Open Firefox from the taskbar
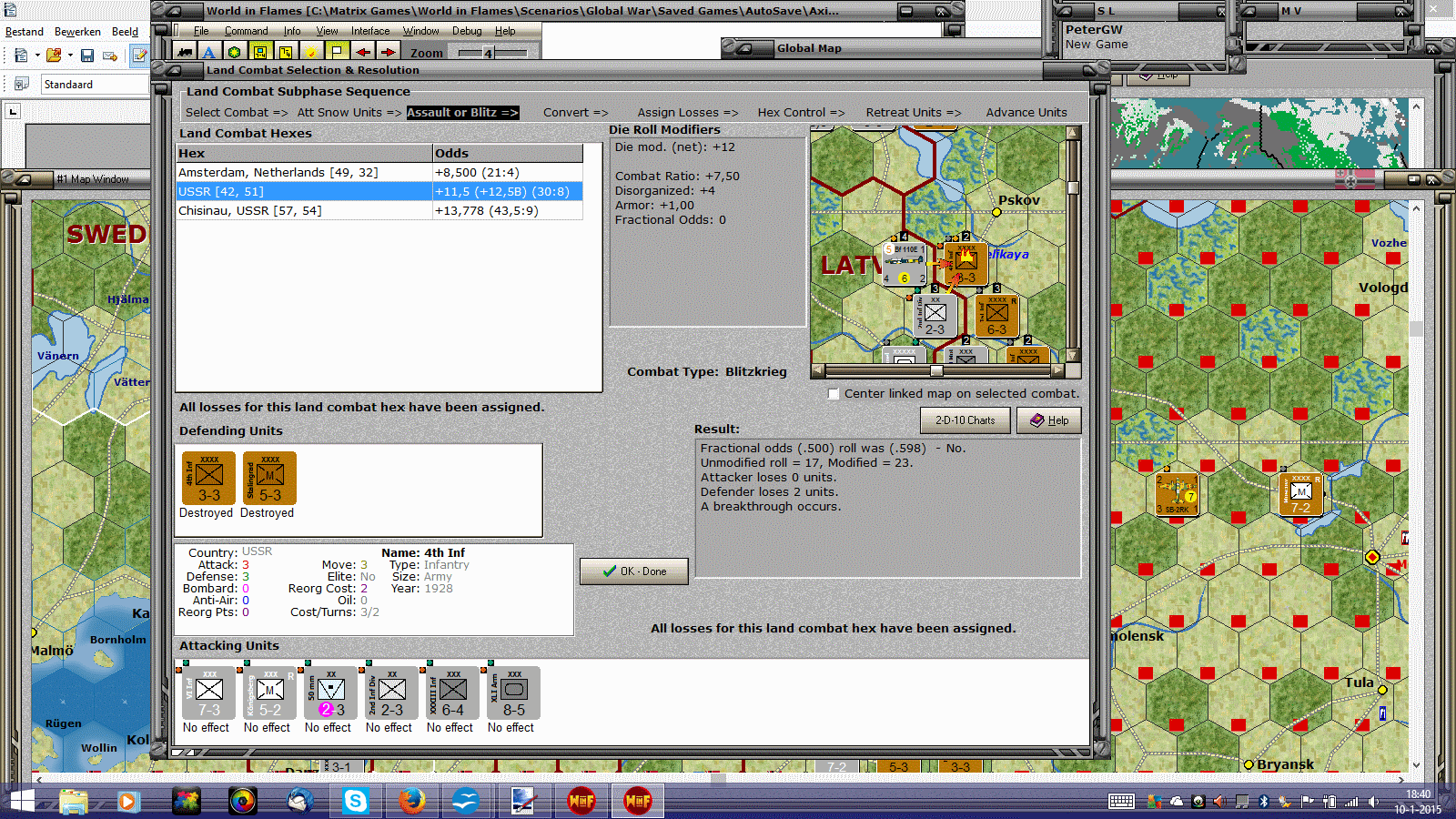The height and width of the screenshot is (819, 1456). (x=411, y=801)
